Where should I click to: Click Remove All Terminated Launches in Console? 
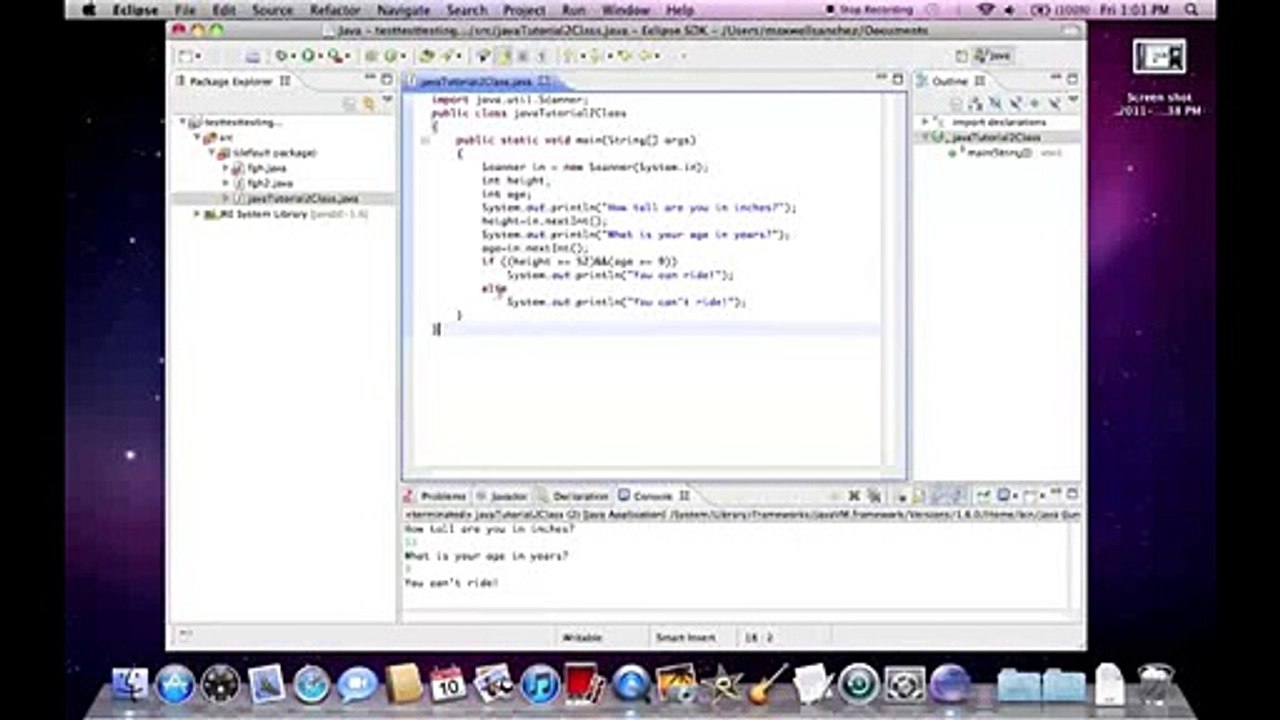click(875, 495)
